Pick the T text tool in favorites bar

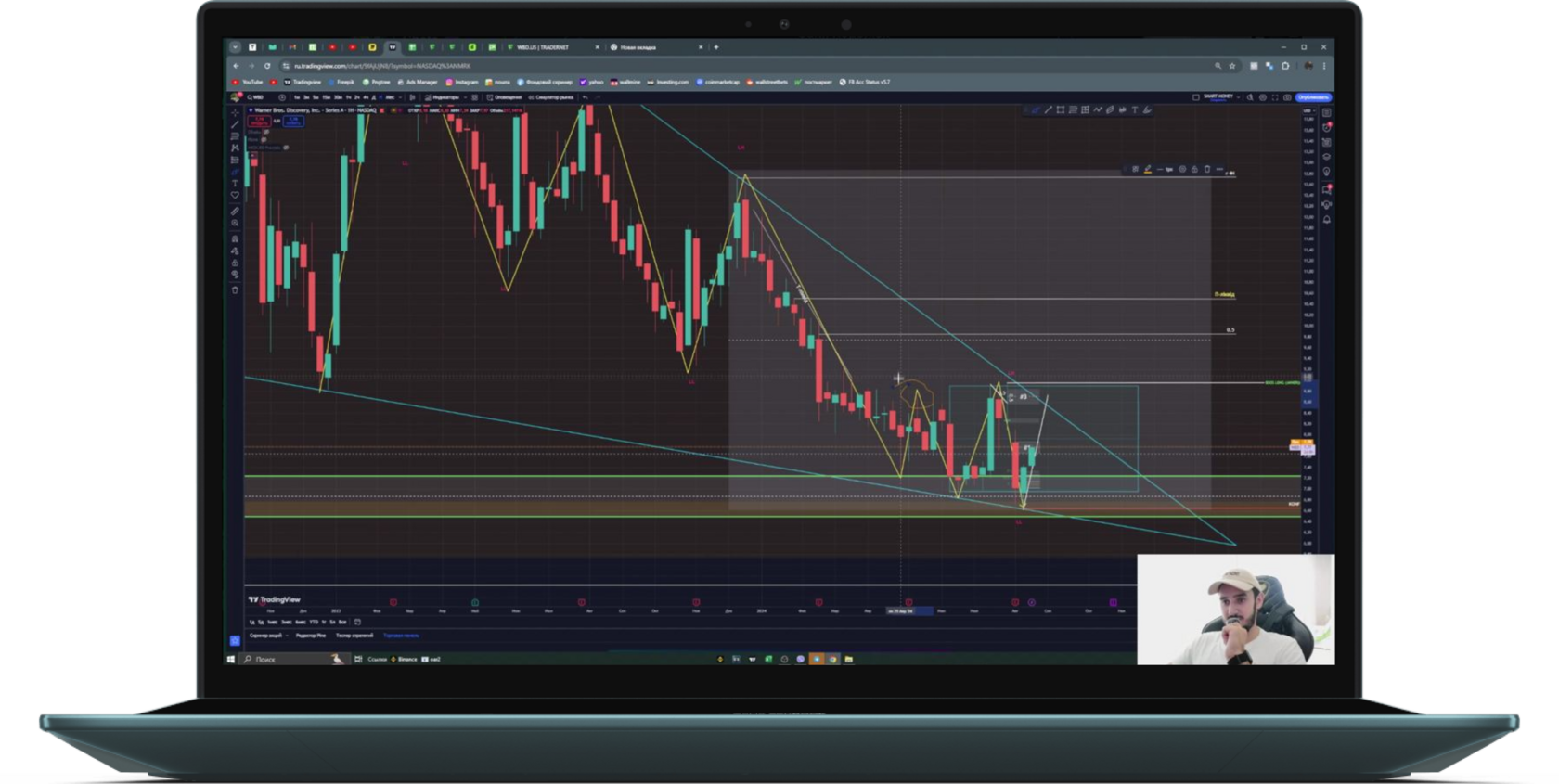(x=1134, y=110)
